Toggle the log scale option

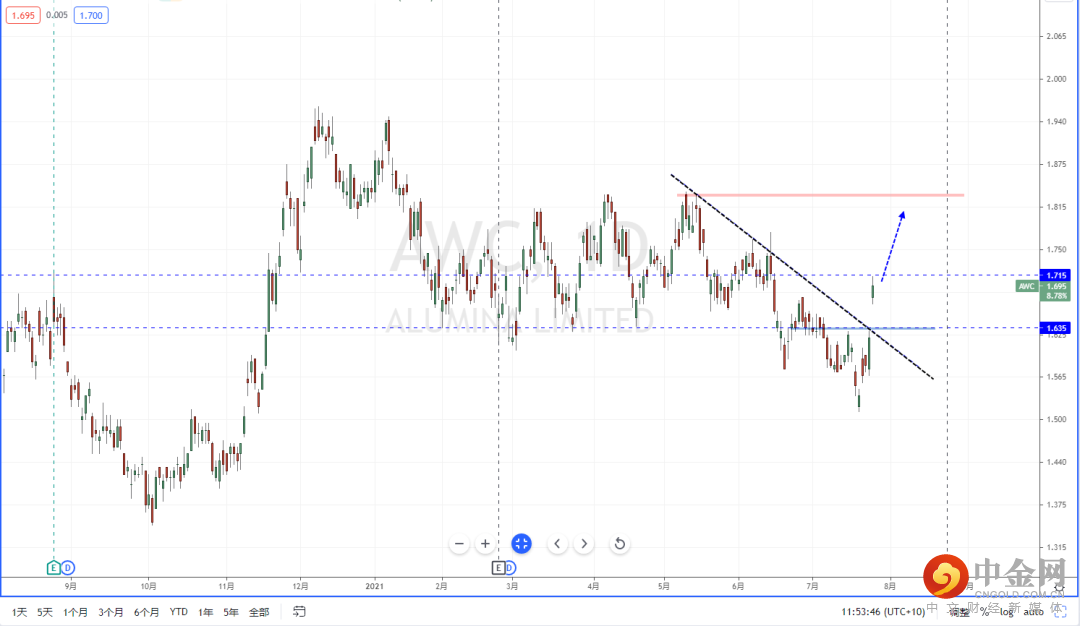(x=1007, y=612)
